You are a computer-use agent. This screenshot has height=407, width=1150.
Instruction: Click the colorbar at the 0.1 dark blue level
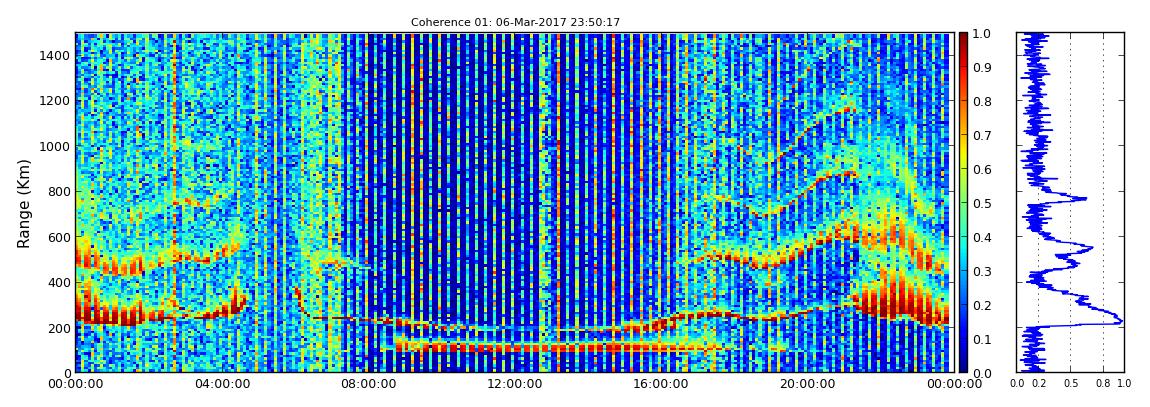(963, 339)
